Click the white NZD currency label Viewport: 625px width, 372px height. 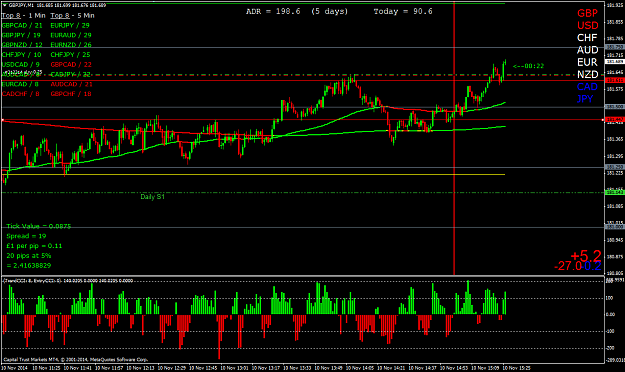click(588, 75)
